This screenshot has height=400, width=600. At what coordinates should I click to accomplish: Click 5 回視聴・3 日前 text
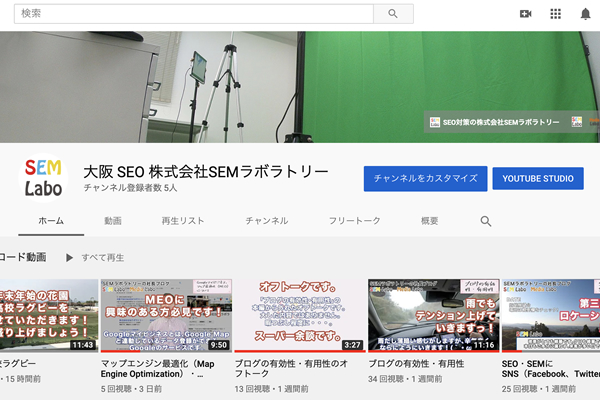pyautogui.click(x=131, y=389)
